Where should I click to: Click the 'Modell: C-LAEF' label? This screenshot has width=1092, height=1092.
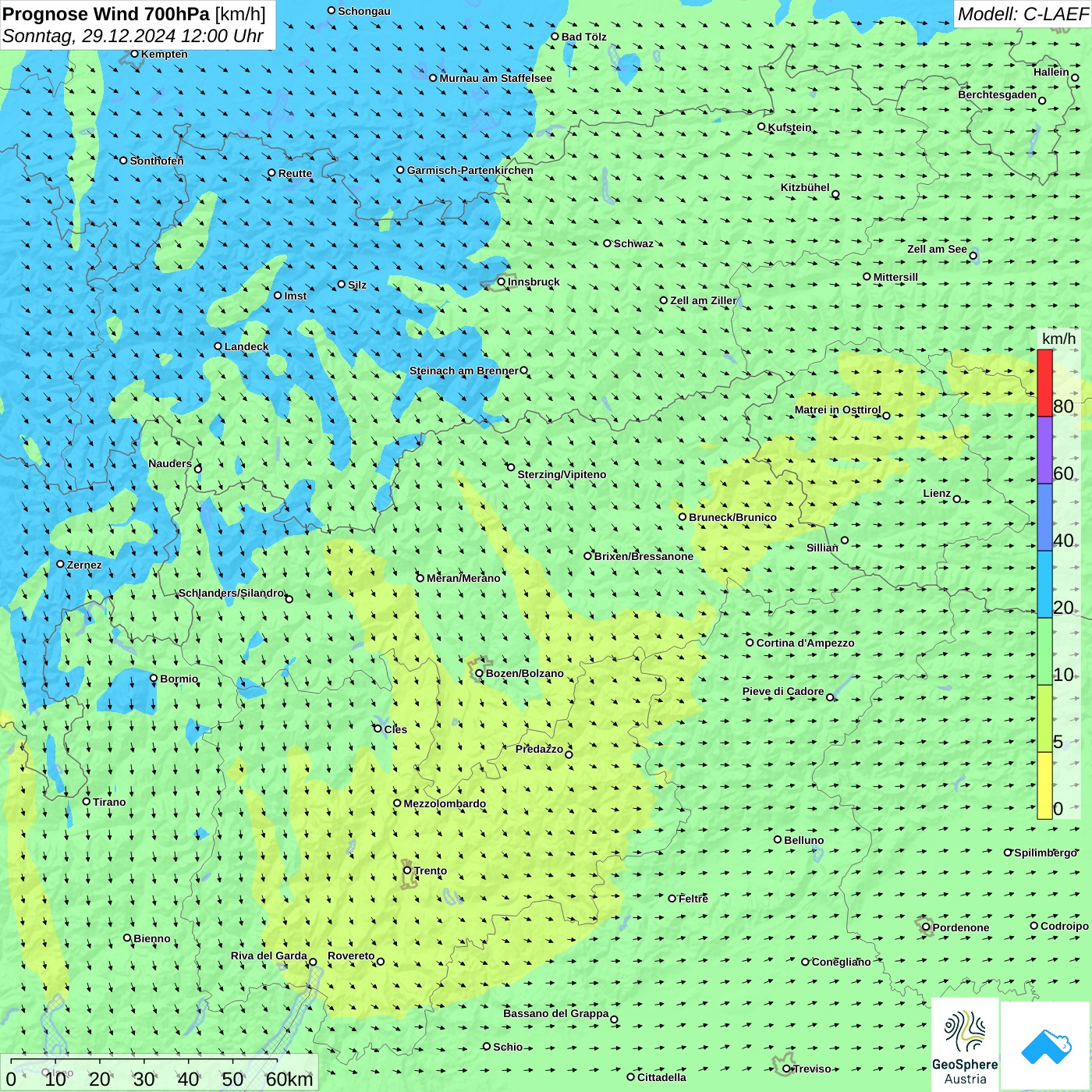(1023, 14)
